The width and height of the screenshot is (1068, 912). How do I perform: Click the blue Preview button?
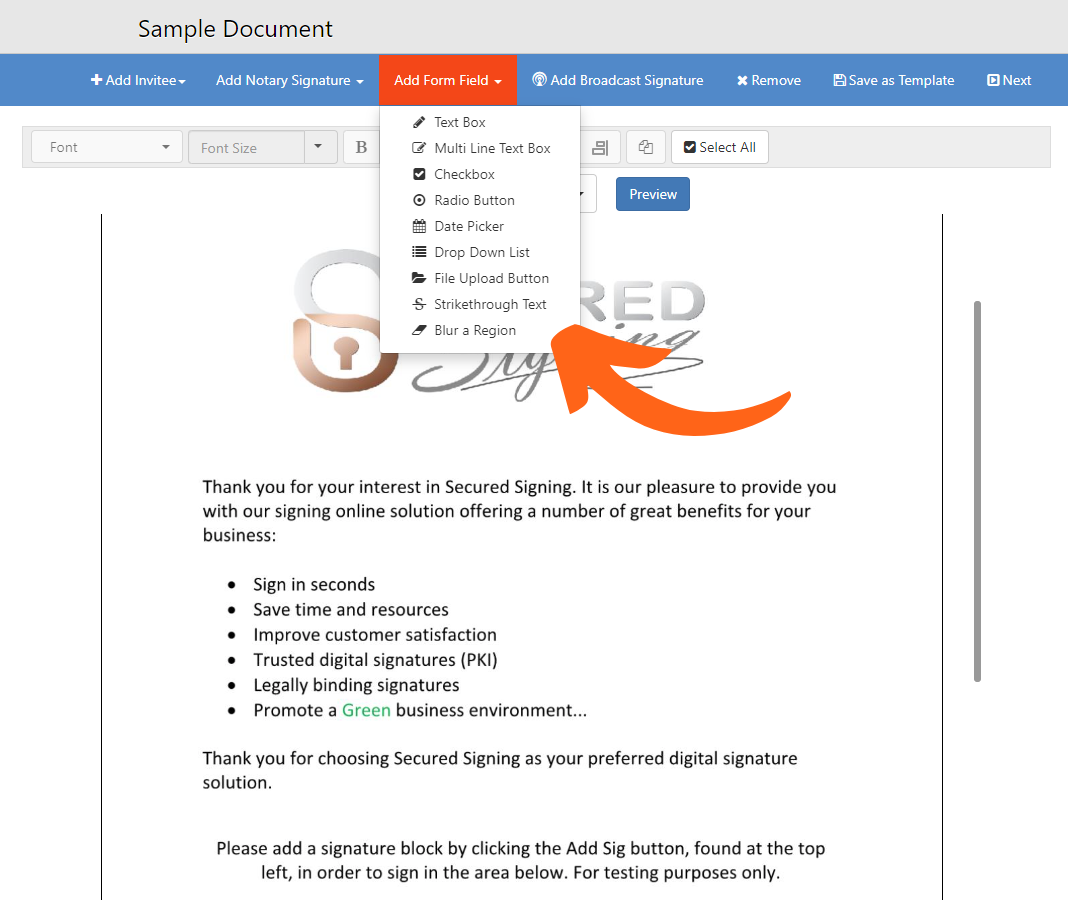coord(653,194)
